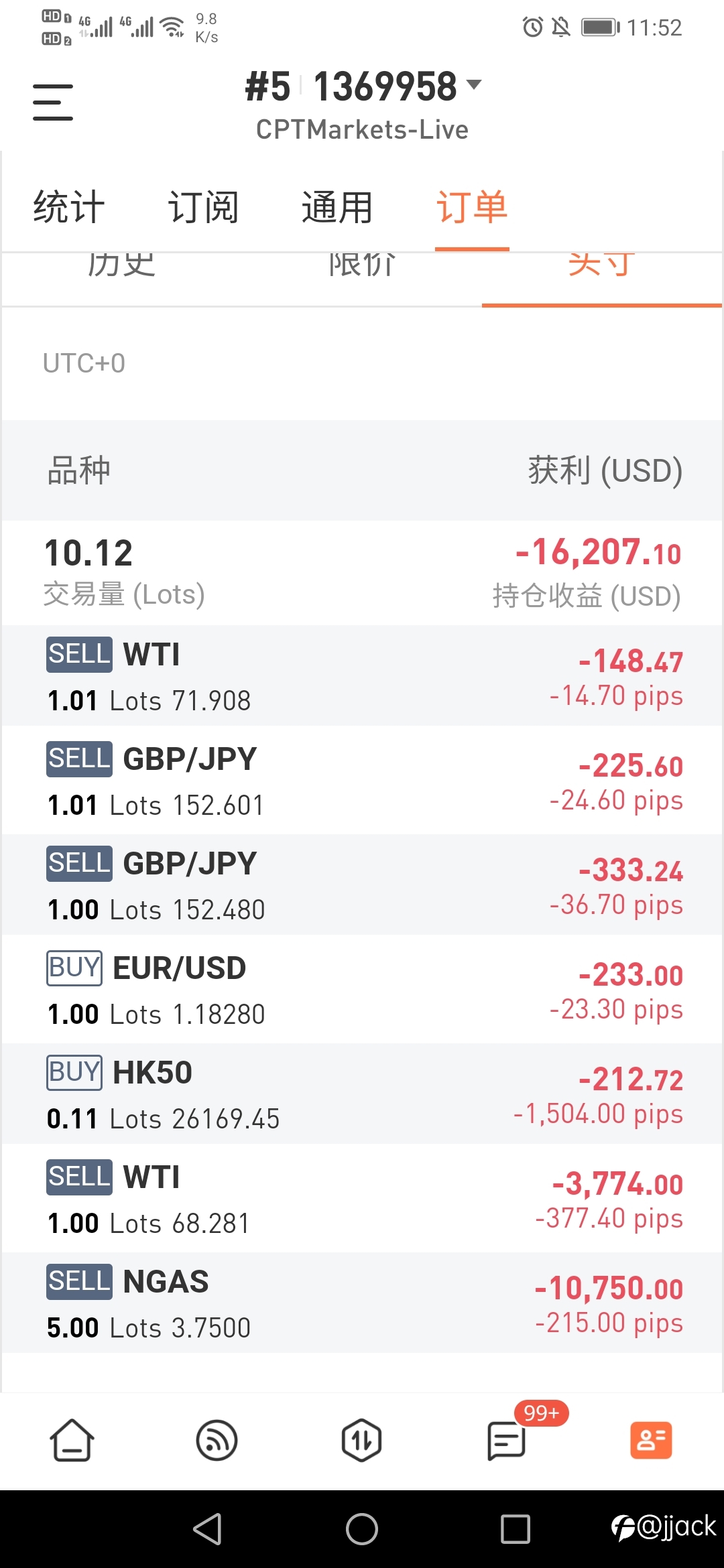Select the 订单 tab
Screen dimensions: 724x1568
tap(472, 206)
